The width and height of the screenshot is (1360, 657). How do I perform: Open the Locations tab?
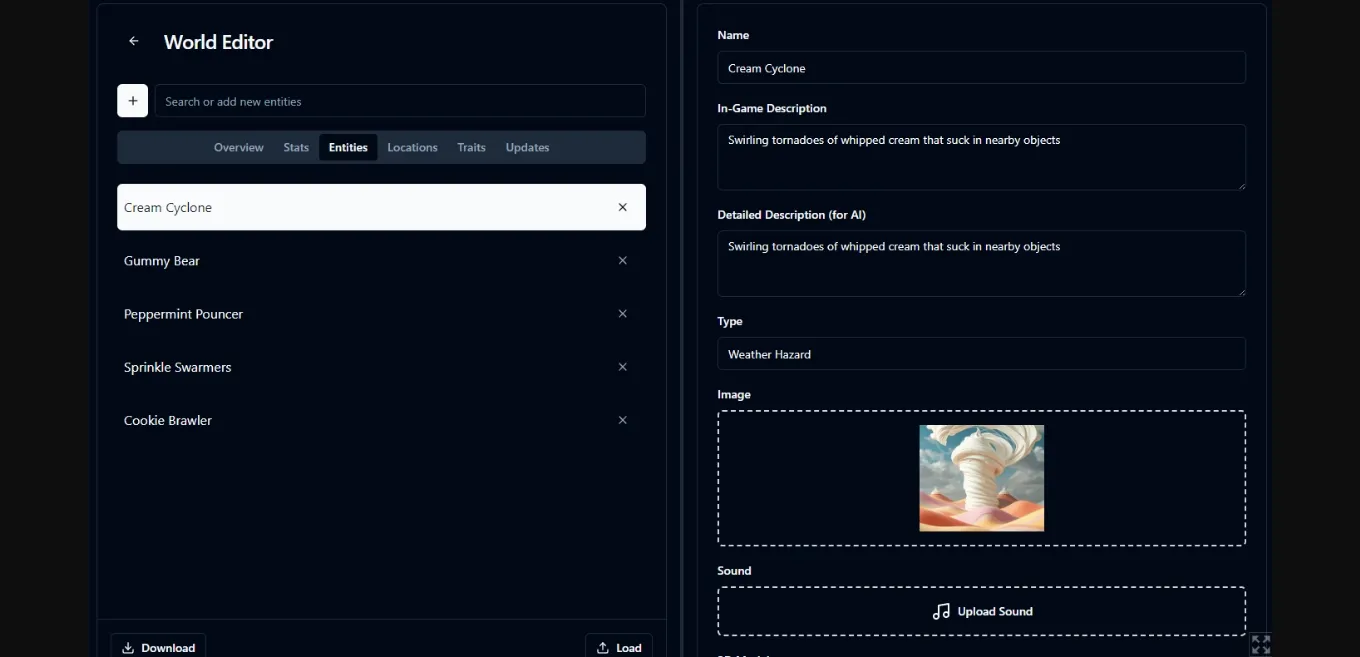point(412,147)
